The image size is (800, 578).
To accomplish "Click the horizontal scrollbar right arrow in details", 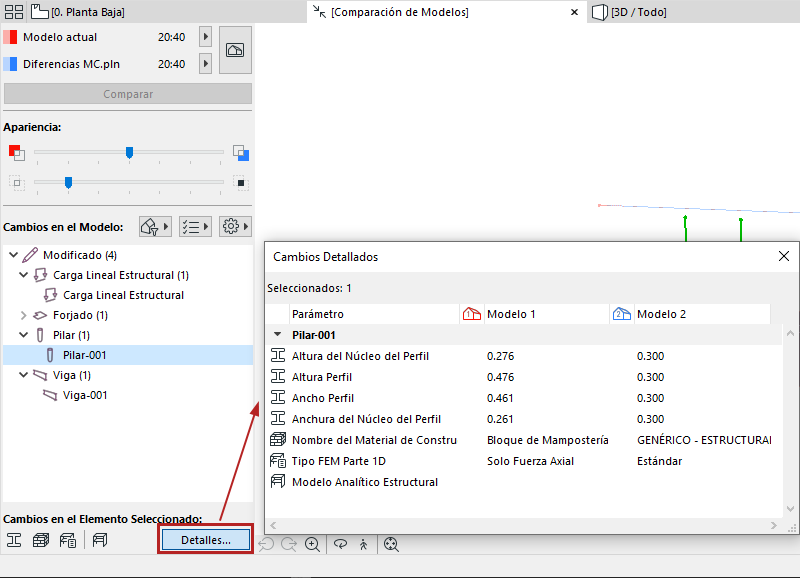I will (774, 525).
